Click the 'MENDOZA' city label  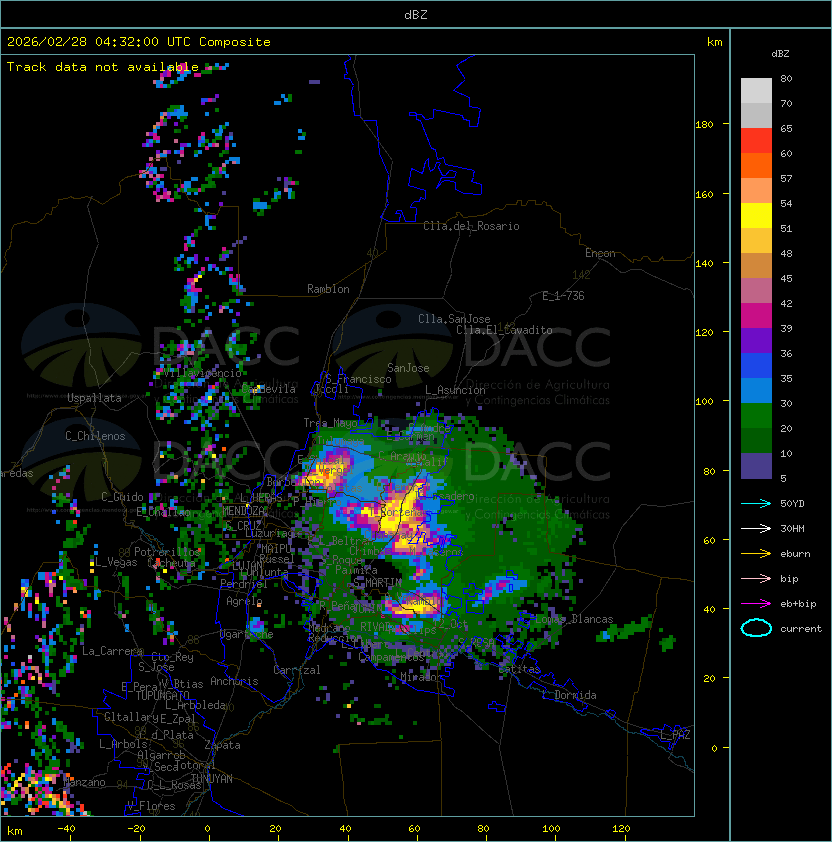coord(243,511)
